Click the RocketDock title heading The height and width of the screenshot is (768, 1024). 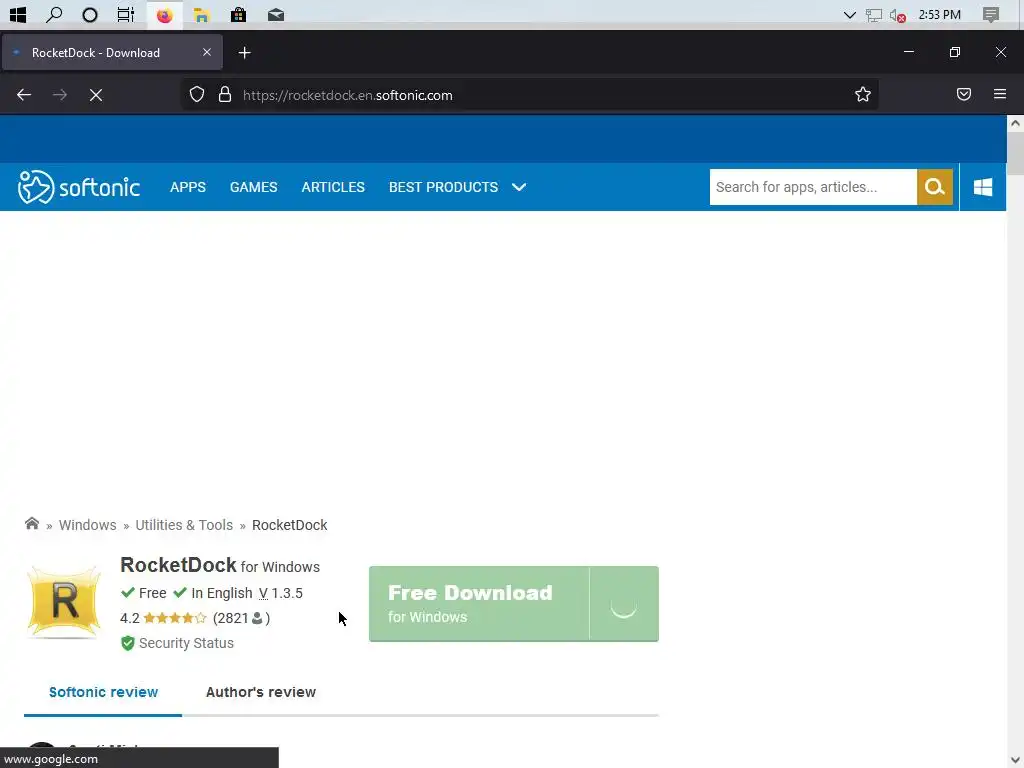point(178,565)
